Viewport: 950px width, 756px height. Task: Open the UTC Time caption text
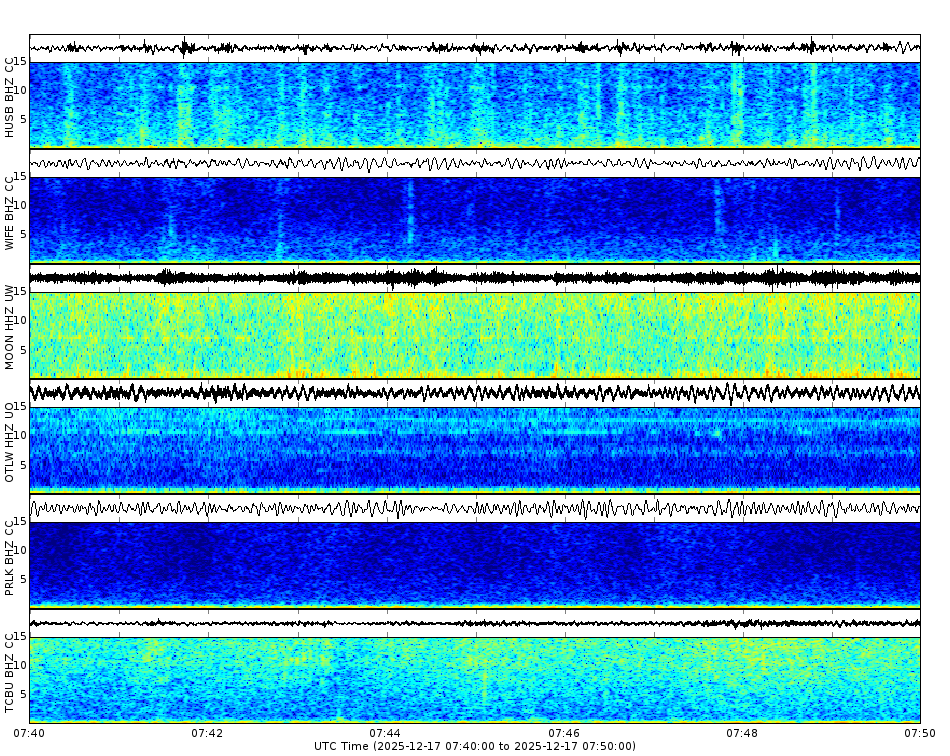475,745
